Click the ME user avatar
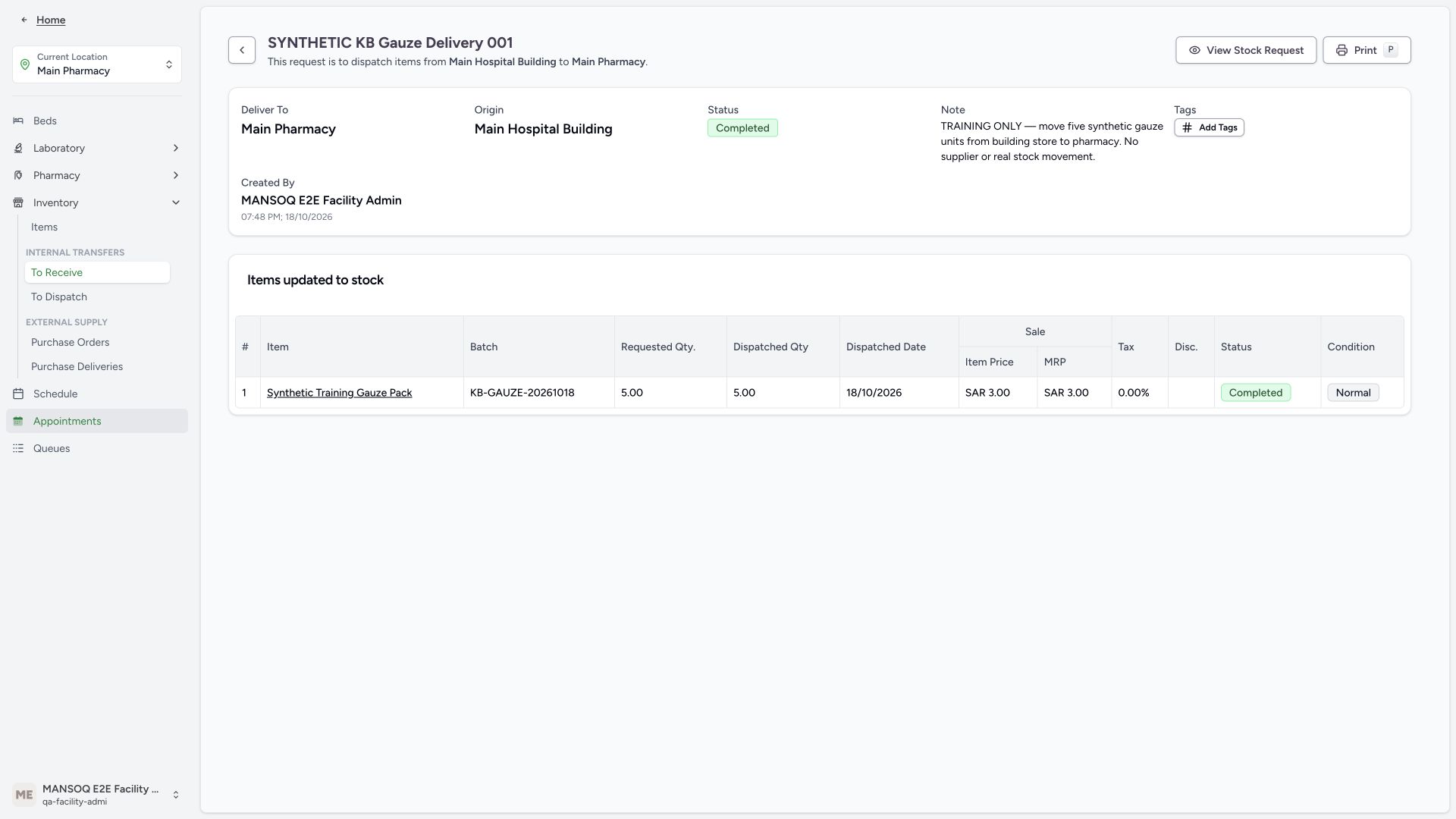 pyautogui.click(x=24, y=795)
